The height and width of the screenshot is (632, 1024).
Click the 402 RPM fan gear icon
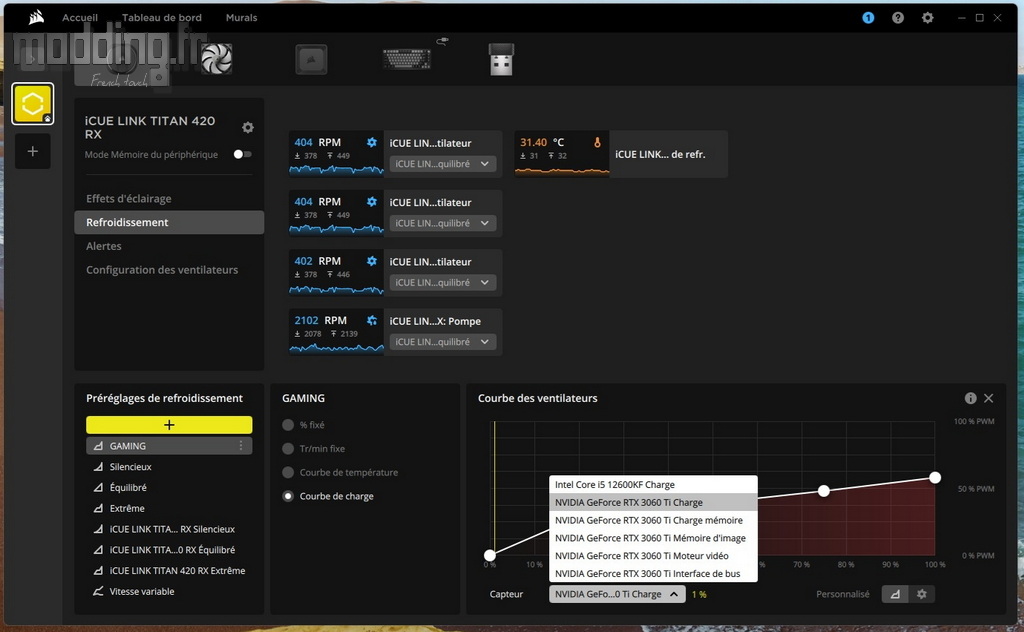[372, 261]
